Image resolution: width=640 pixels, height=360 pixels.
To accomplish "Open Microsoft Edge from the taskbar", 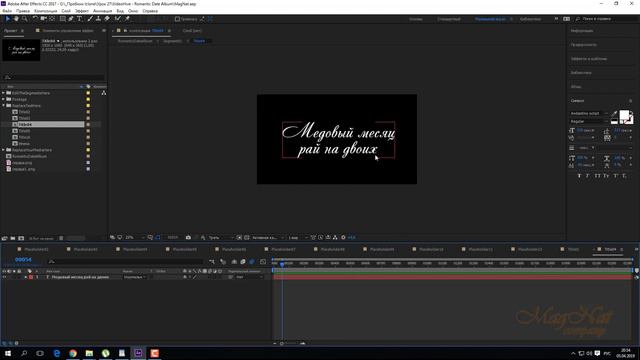I will coord(57,353).
